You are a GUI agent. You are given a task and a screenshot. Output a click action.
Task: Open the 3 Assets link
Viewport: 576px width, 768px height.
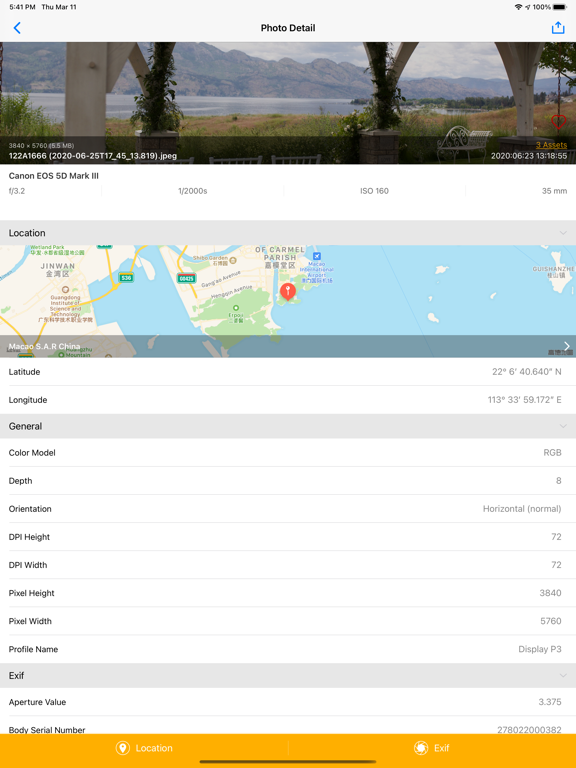pos(551,145)
